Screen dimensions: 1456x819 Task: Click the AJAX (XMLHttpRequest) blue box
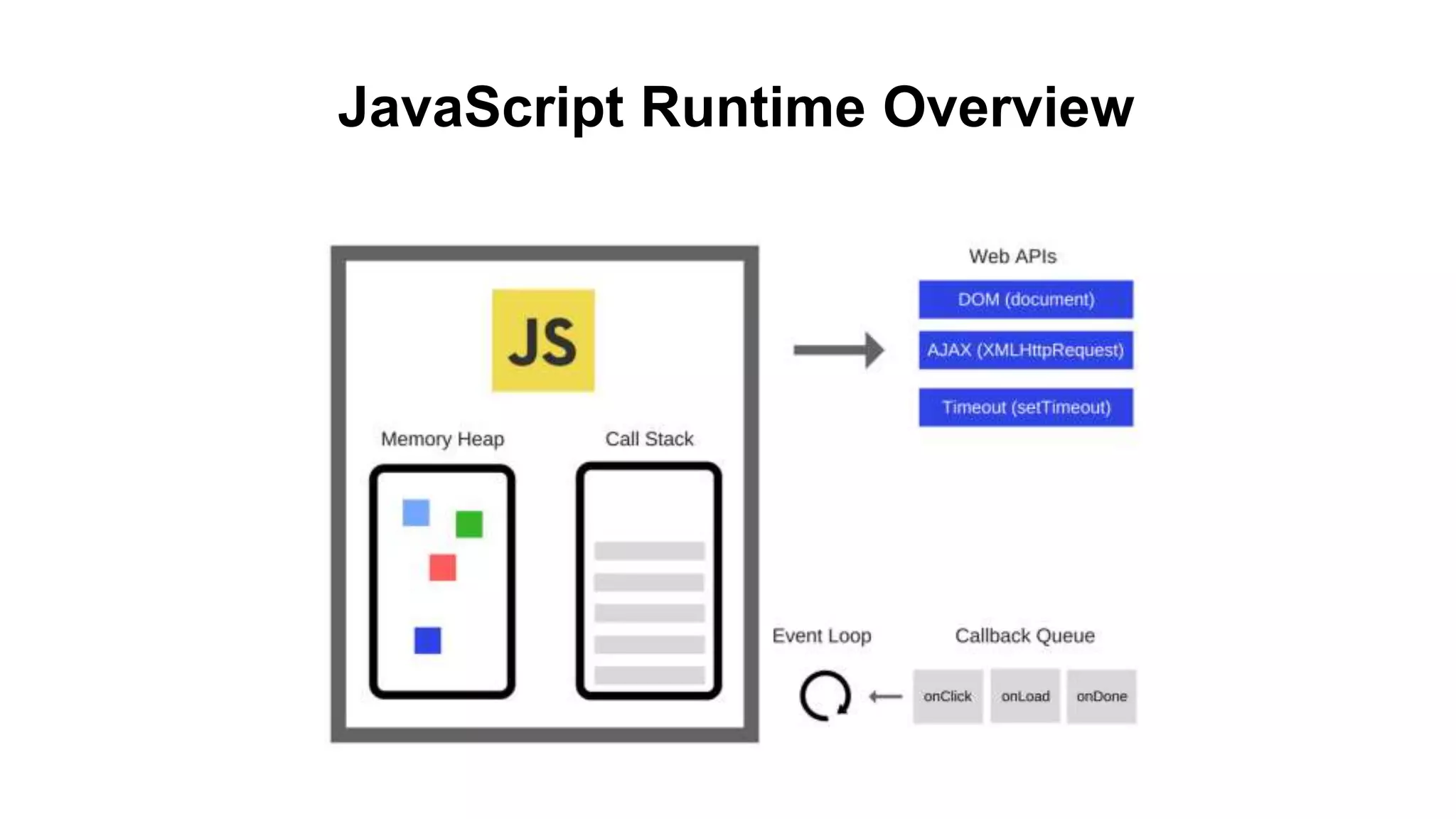[x=1026, y=350]
